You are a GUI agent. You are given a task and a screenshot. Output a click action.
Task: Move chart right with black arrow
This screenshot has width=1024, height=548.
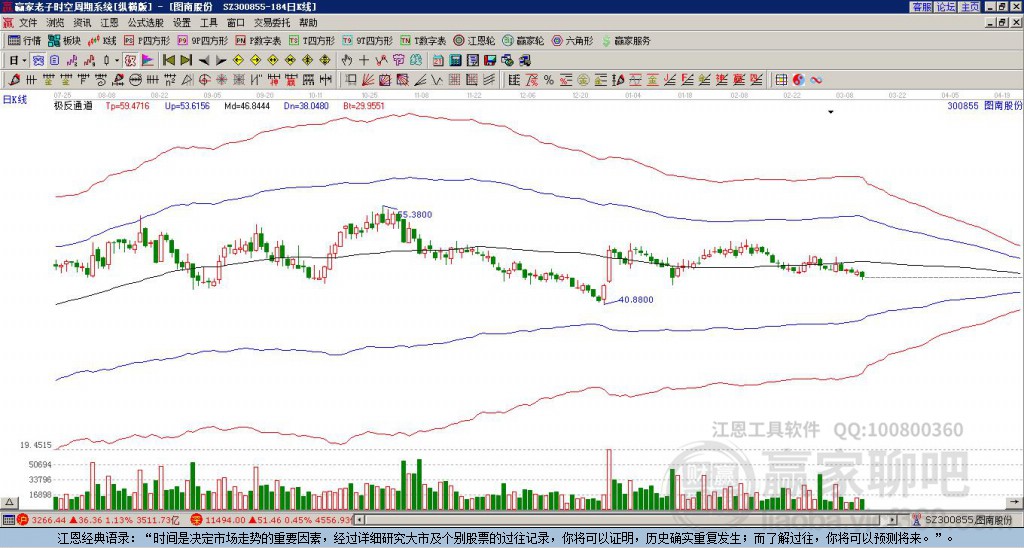[x=221, y=61]
